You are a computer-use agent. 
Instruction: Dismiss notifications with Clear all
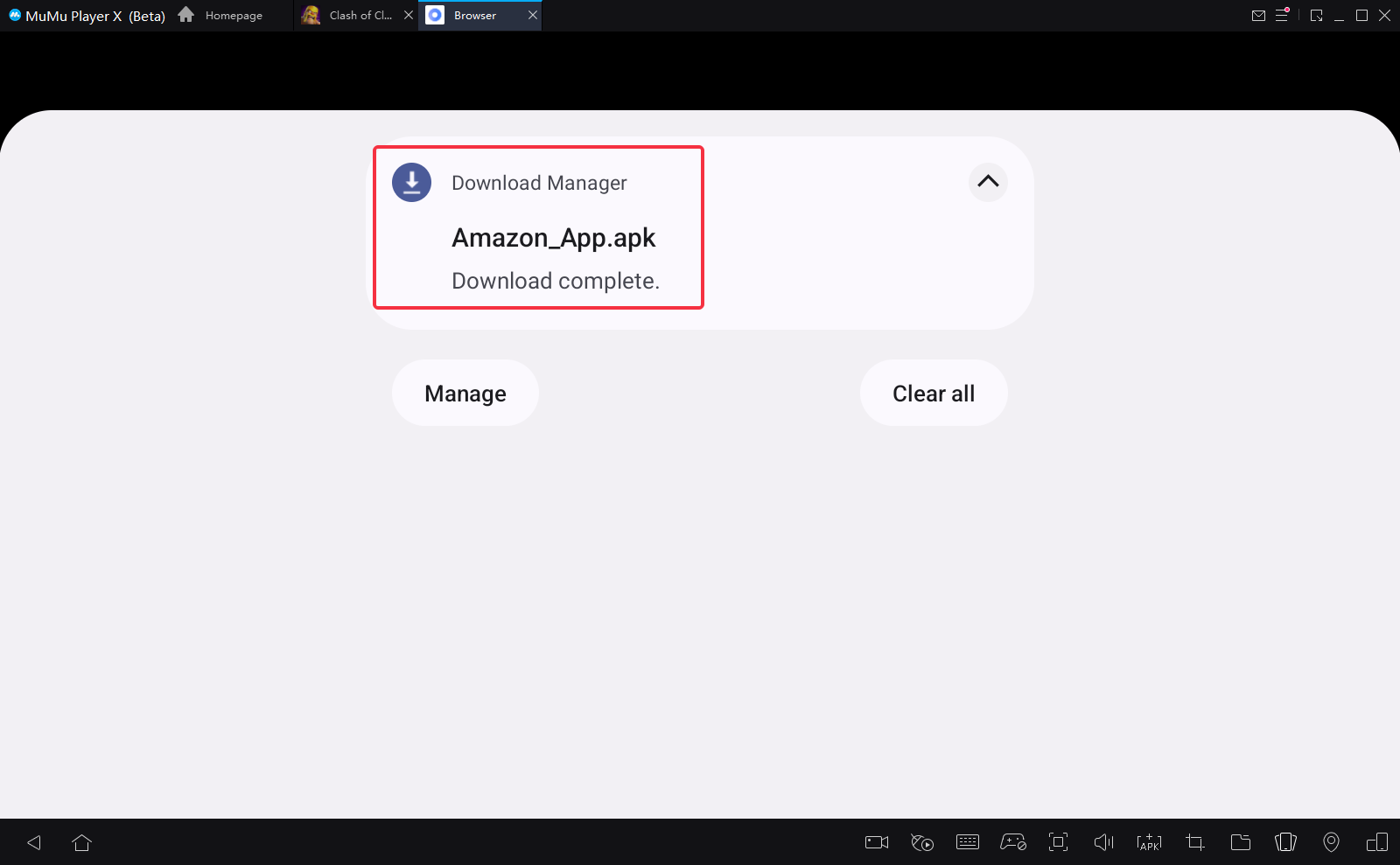click(934, 393)
